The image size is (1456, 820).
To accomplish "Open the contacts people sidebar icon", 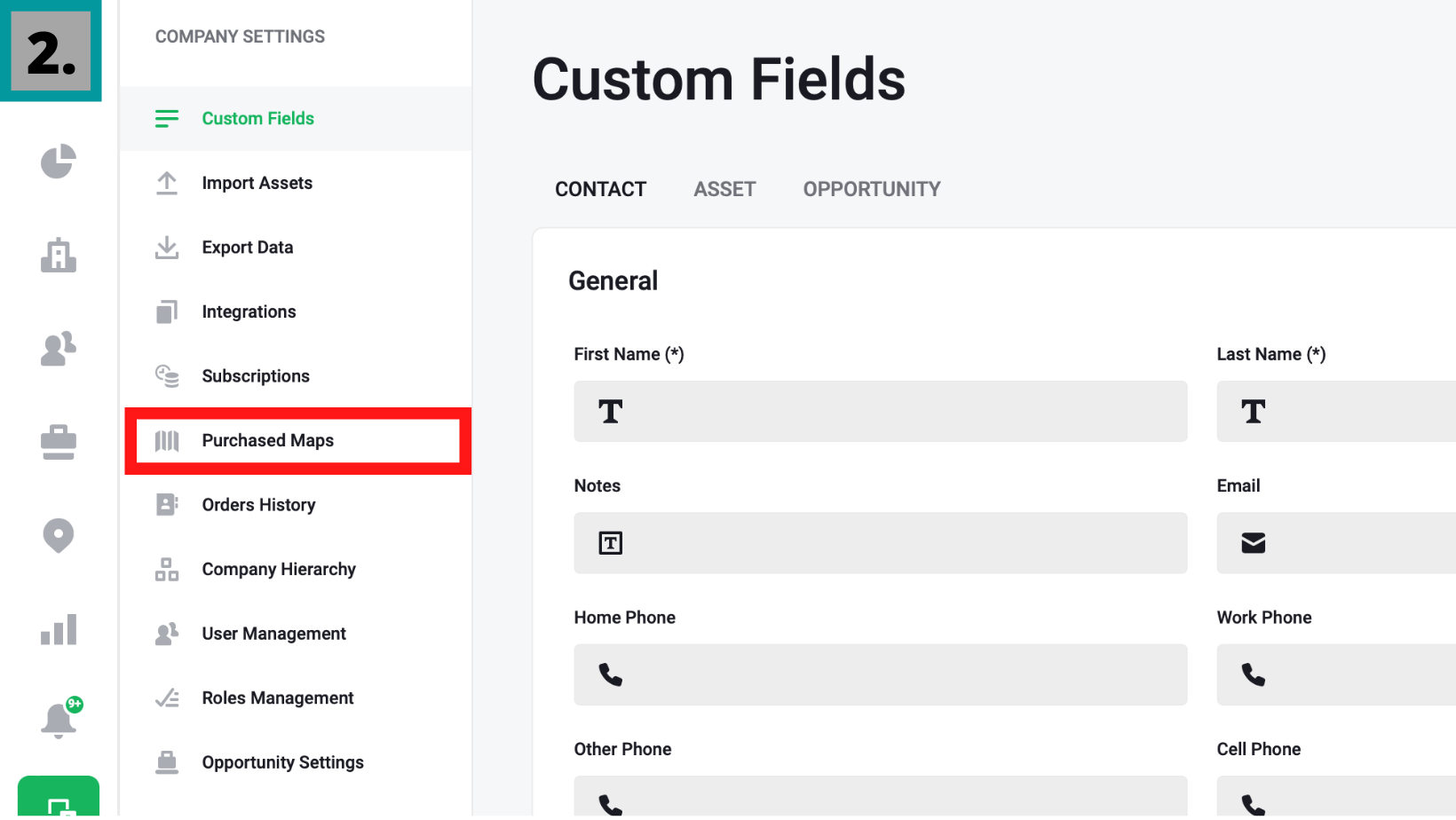I will click(x=59, y=349).
